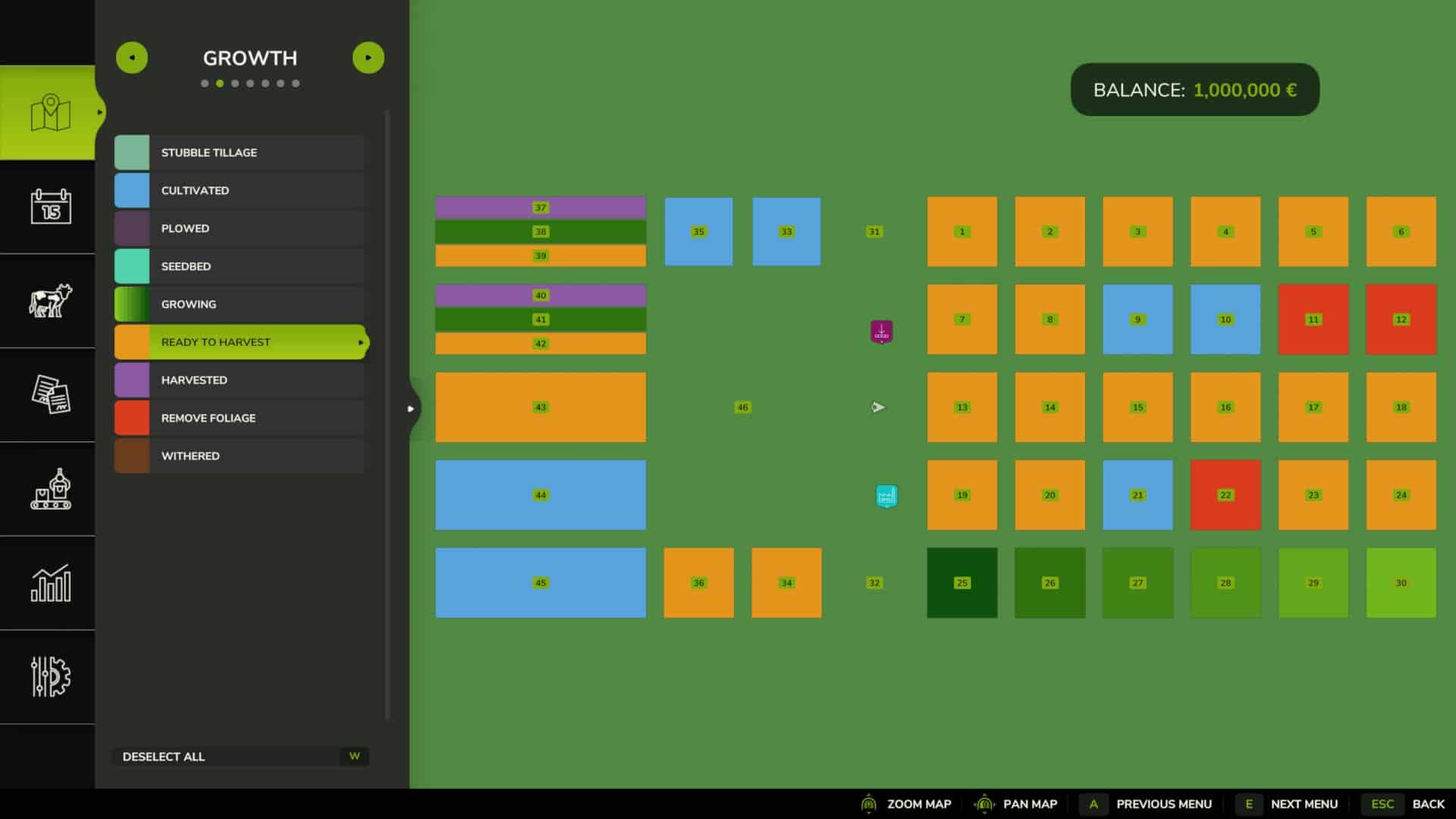
Task: Collapse the side panel with edge arrow
Action: 411,409
